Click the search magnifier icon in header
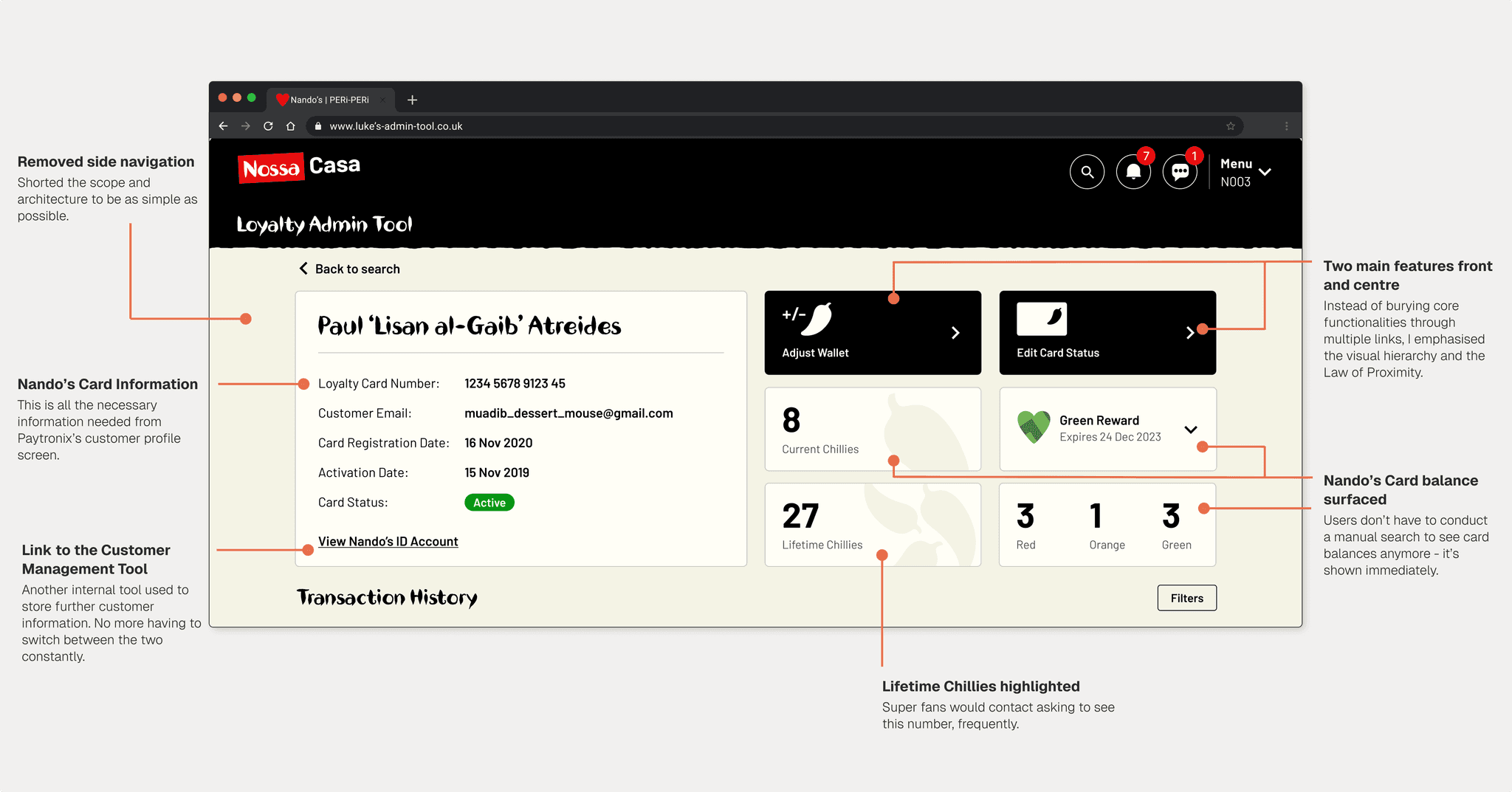 [1087, 172]
